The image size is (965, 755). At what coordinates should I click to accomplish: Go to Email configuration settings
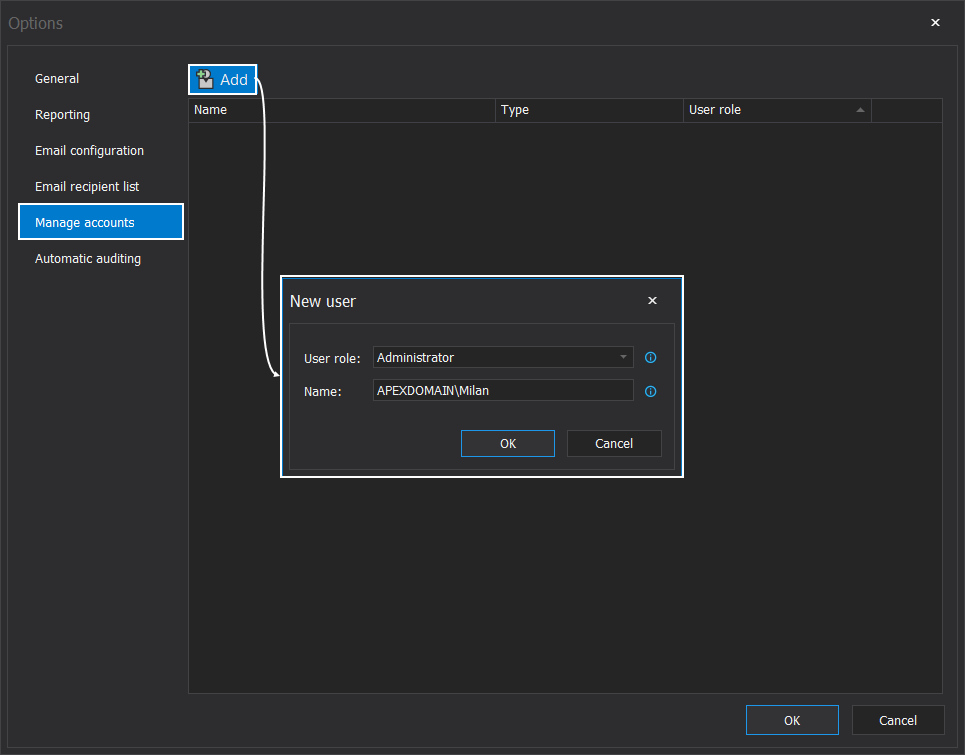point(89,151)
